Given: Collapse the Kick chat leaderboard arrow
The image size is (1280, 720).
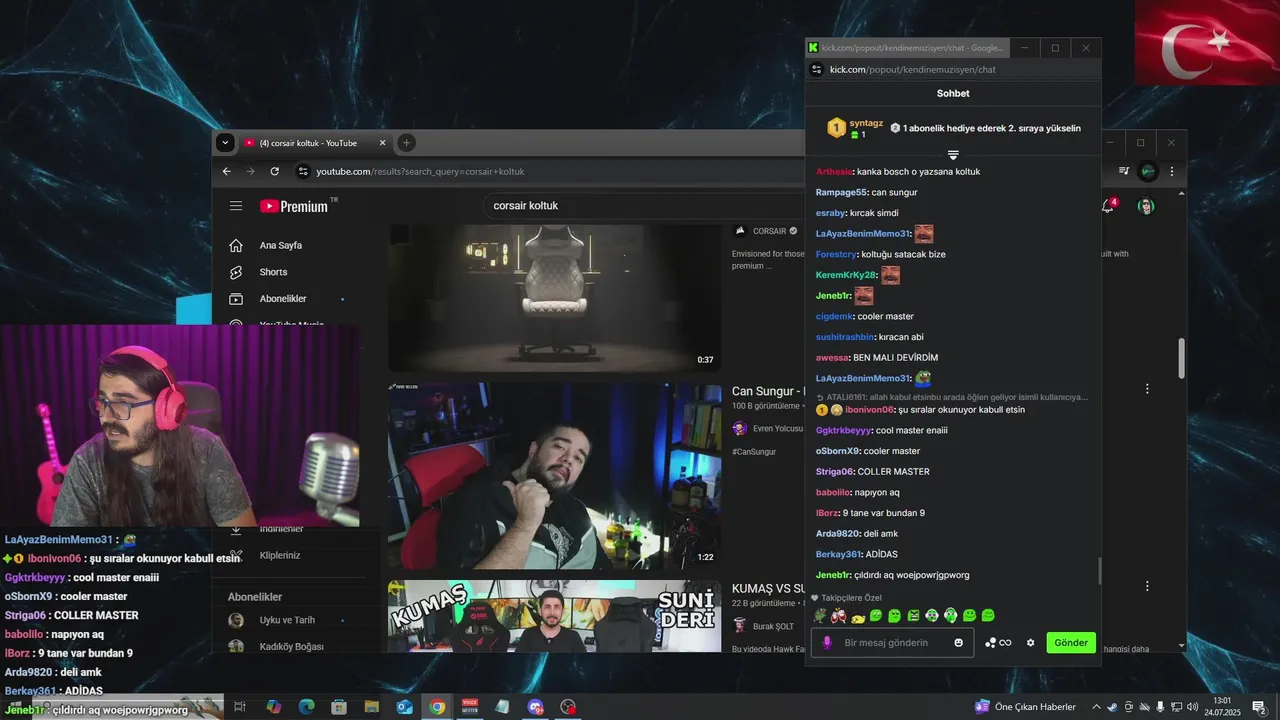Looking at the screenshot, I should point(953,155).
